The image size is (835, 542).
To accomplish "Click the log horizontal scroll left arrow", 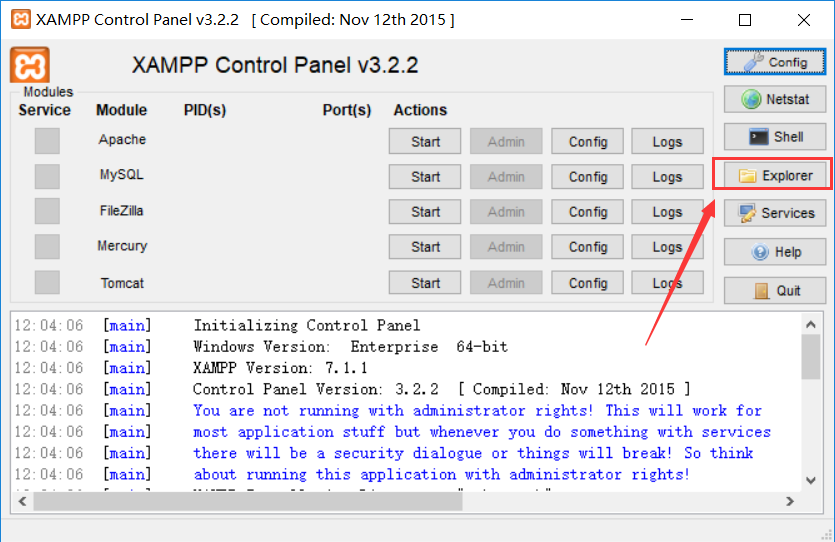I will (22, 501).
